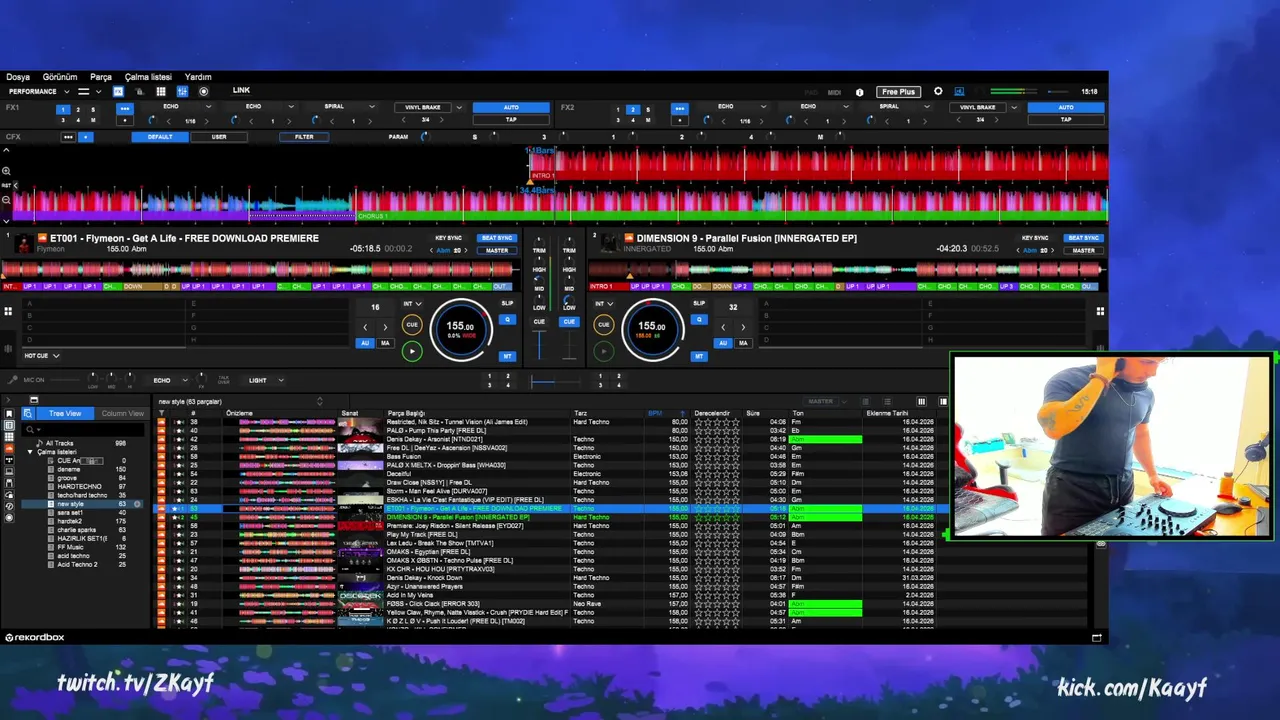Toggle Master Tempo MT on deck 1
The image size is (1280, 720).
pyautogui.click(x=507, y=356)
